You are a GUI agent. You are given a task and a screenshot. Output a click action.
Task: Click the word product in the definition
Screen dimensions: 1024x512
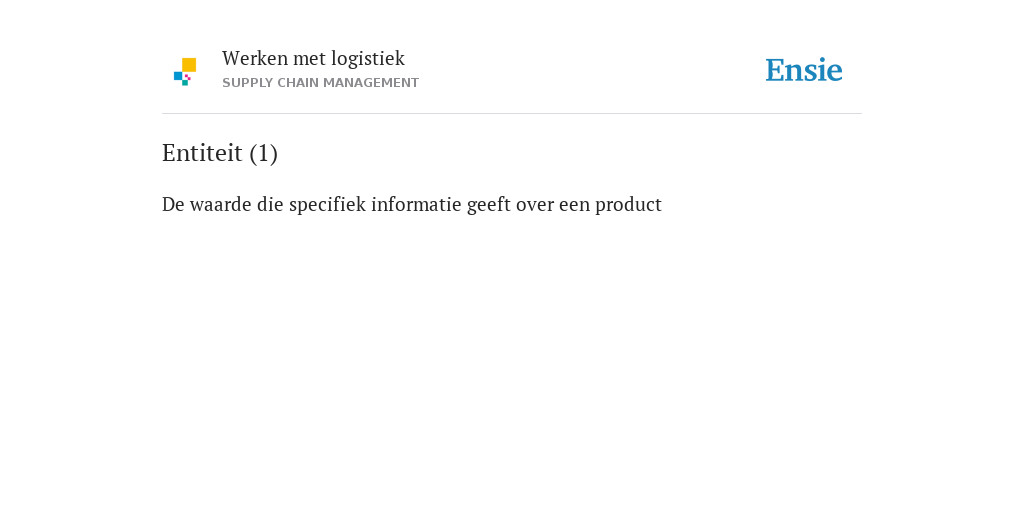click(x=628, y=205)
